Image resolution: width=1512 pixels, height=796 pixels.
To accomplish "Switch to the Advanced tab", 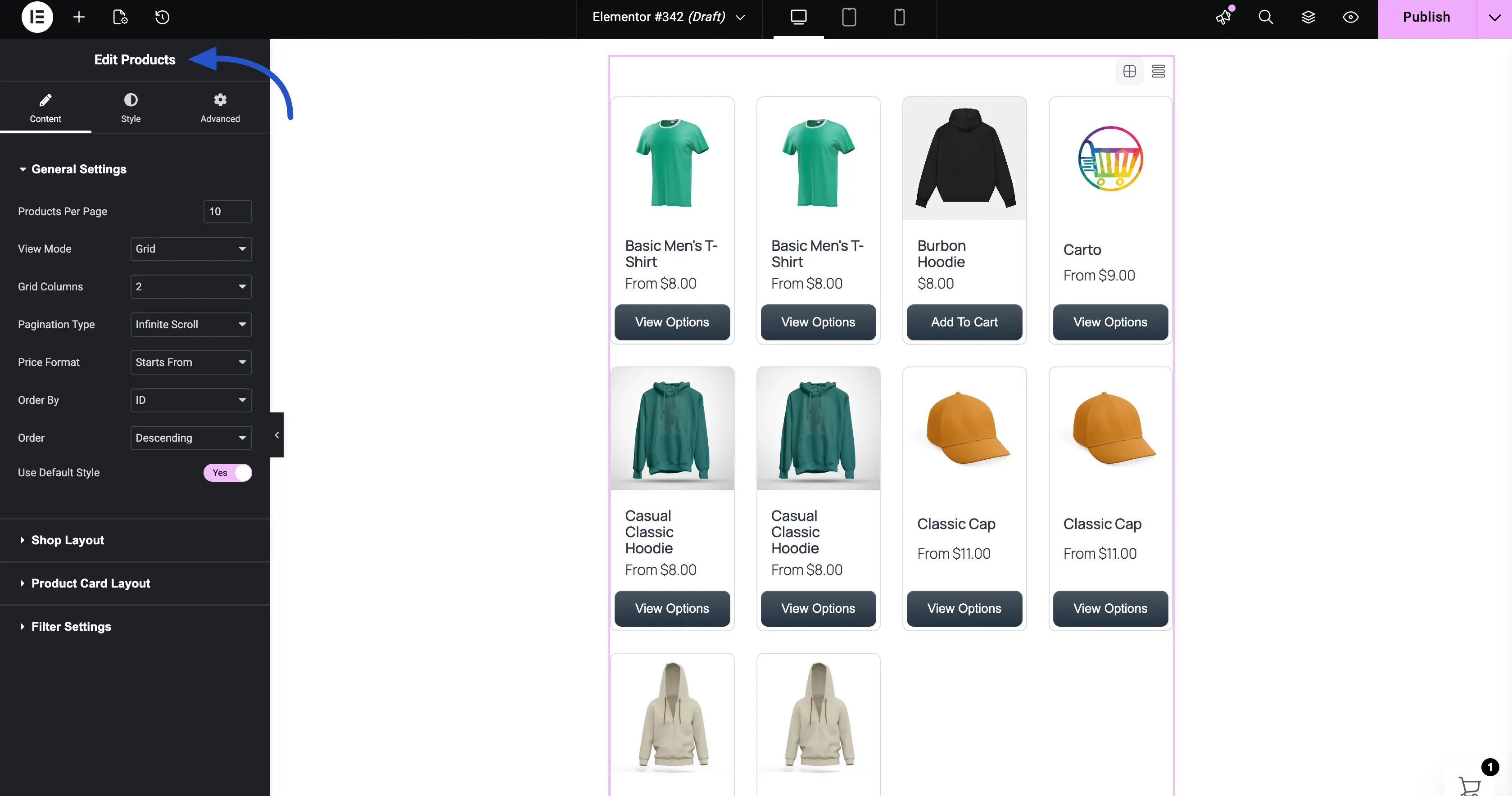I will pyautogui.click(x=220, y=108).
